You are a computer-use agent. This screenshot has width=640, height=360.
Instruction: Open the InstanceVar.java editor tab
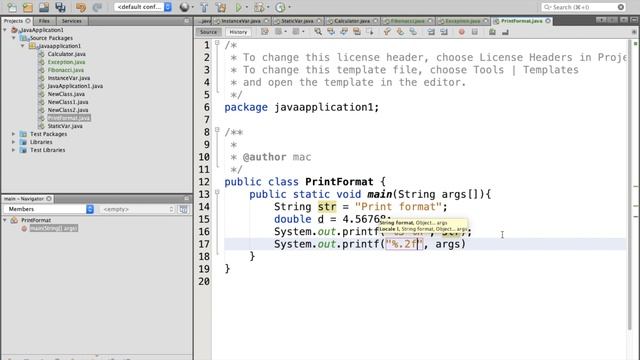[x=241, y=21]
